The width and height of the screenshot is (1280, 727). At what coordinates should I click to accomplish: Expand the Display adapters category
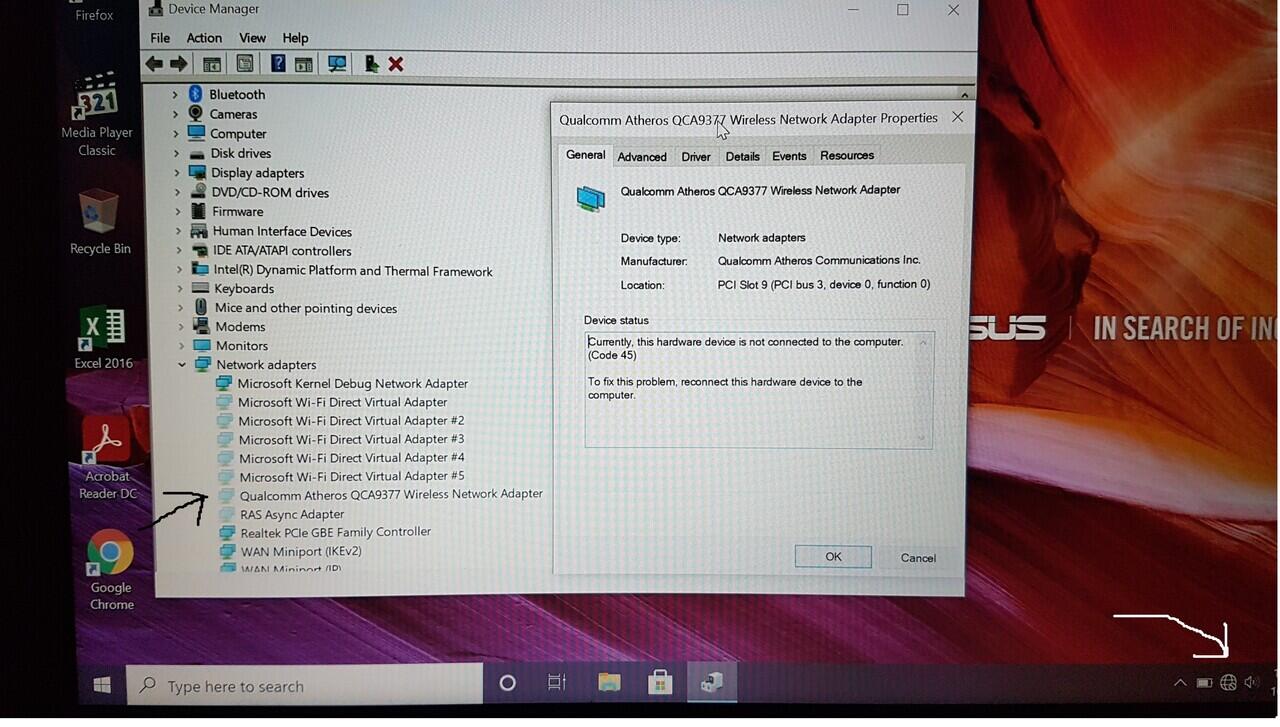click(177, 173)
